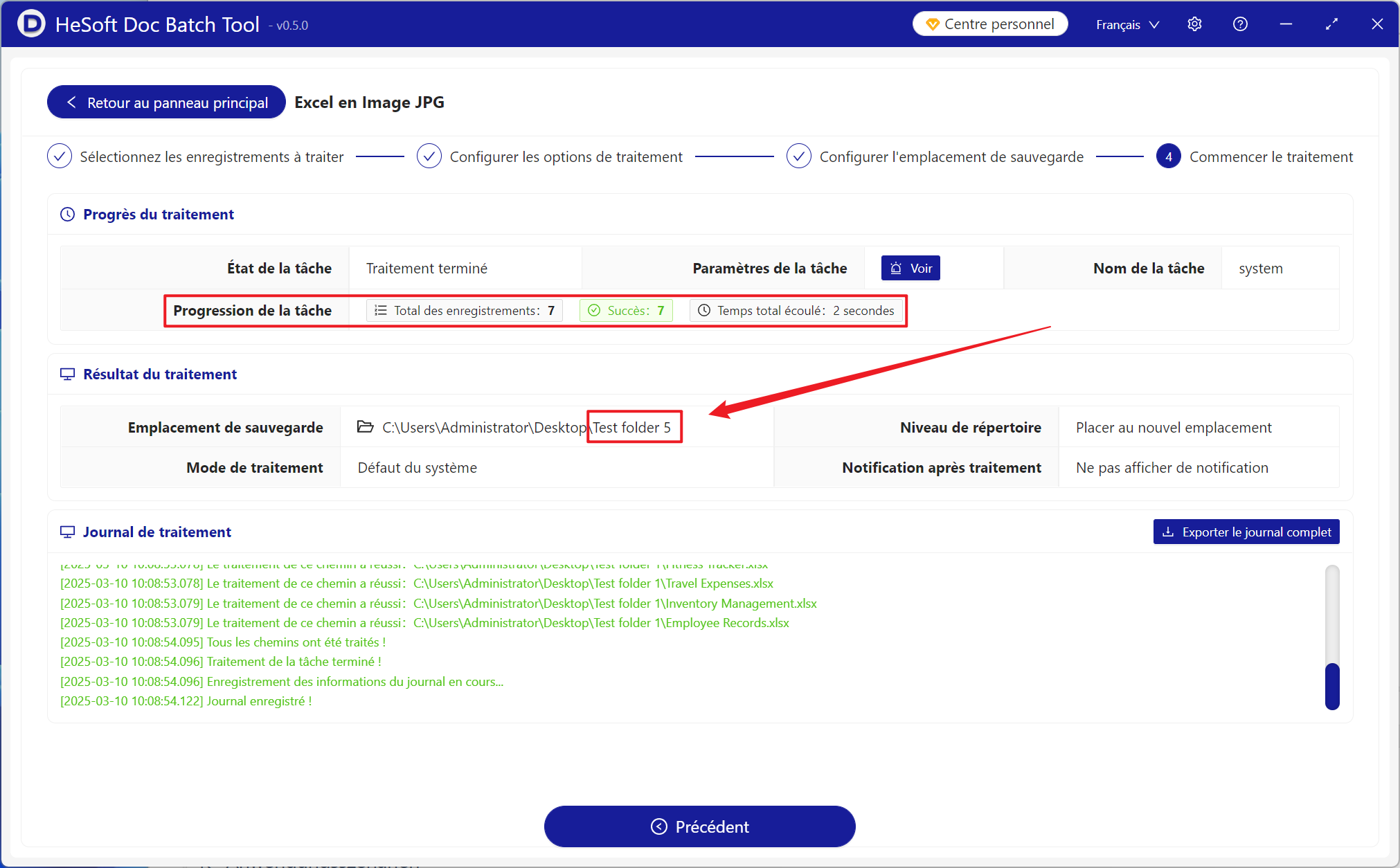Click checkmark circle for Configurer les options step

[429, 156]
